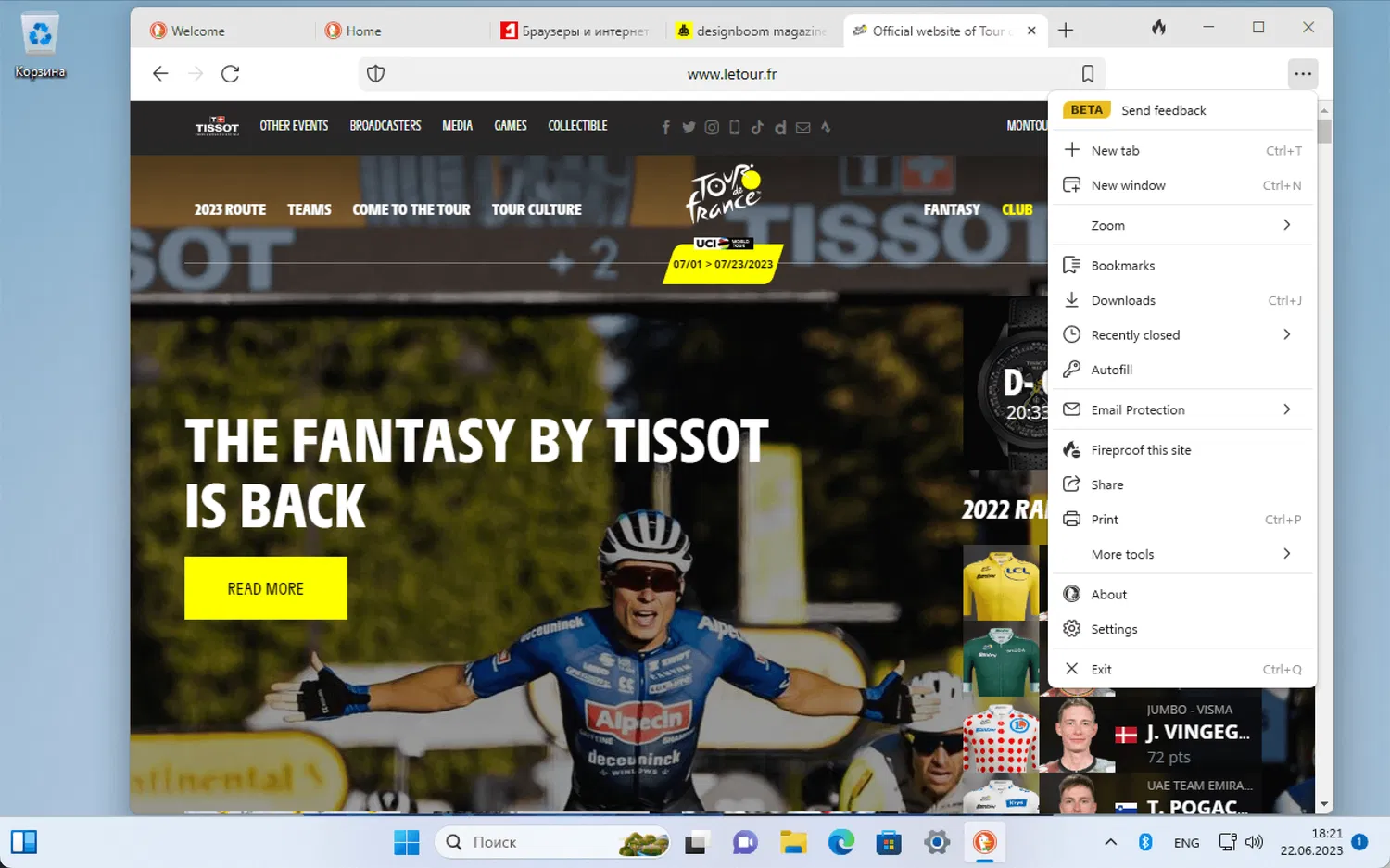Image resolution: width=1390 pixels, height=868 pixels.
Task: Open the OTHER EVENTS link
Action: pos(294,126)
